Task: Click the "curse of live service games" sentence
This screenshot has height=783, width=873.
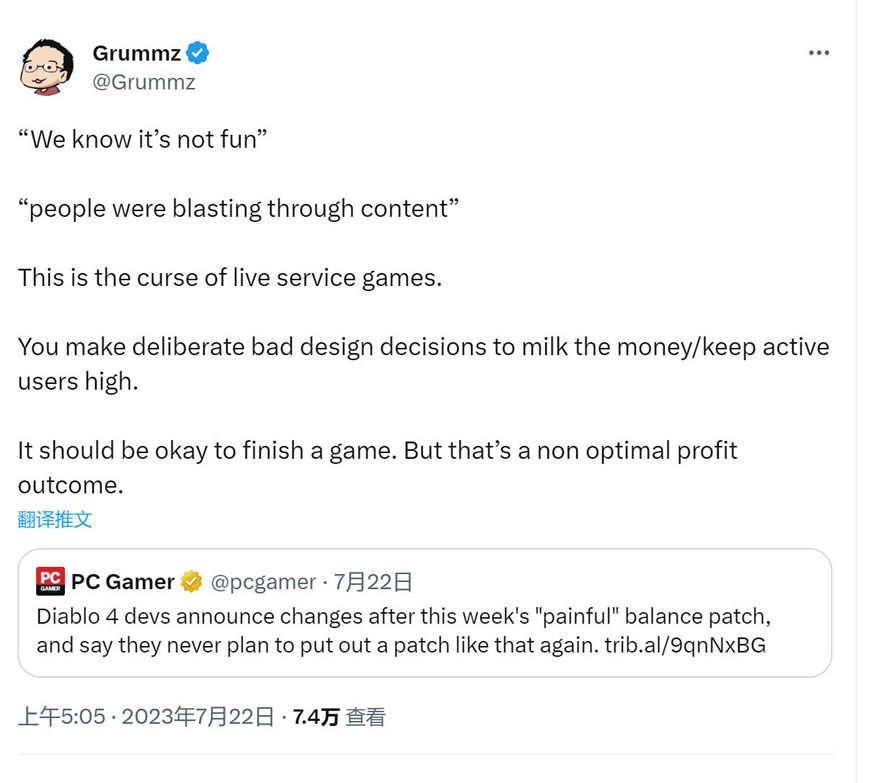Action: click(x=229, y=277)
